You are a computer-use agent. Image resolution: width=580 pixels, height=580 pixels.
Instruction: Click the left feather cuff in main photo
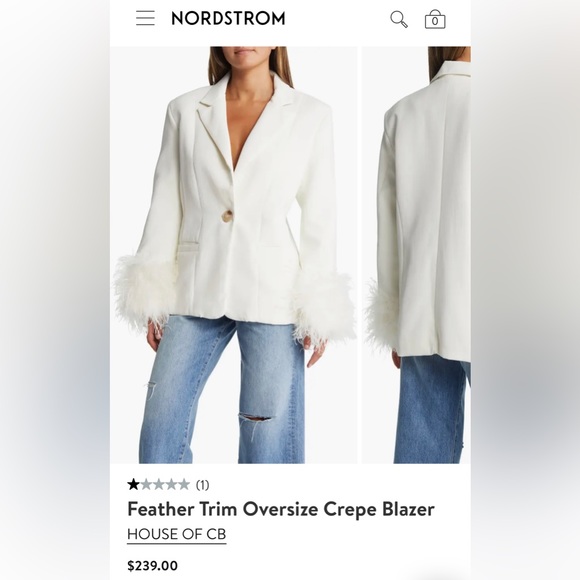click(x=144, y=289)
